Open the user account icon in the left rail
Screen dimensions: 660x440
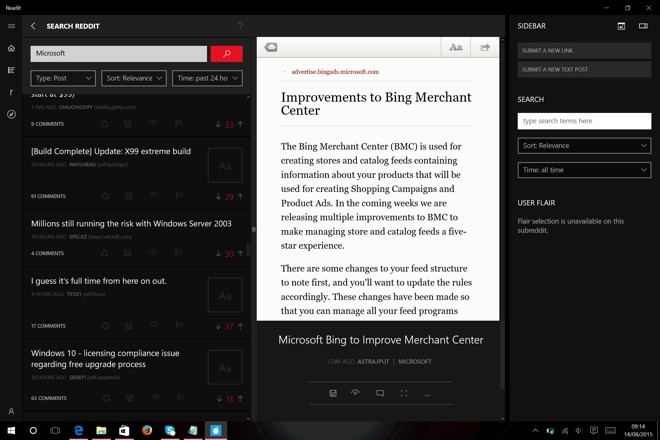[x=11, y=411]
